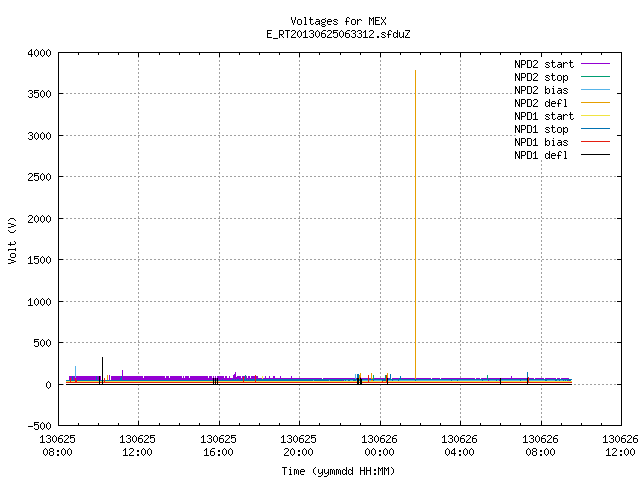Image resolution: width=640 pixels, height=480 pixels.
Task: Select the 'NPD2 stop' legend label
Action: (x=541, y=77)
